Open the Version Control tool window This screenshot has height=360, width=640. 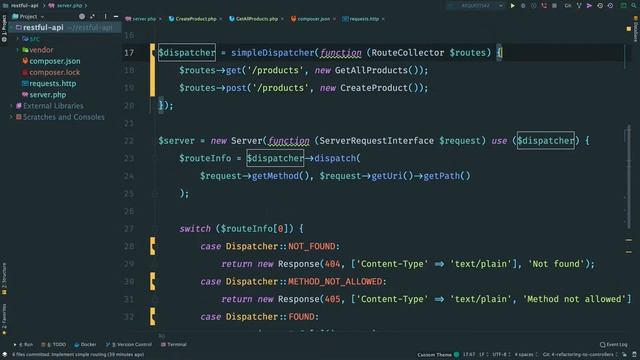pos(129,344)
